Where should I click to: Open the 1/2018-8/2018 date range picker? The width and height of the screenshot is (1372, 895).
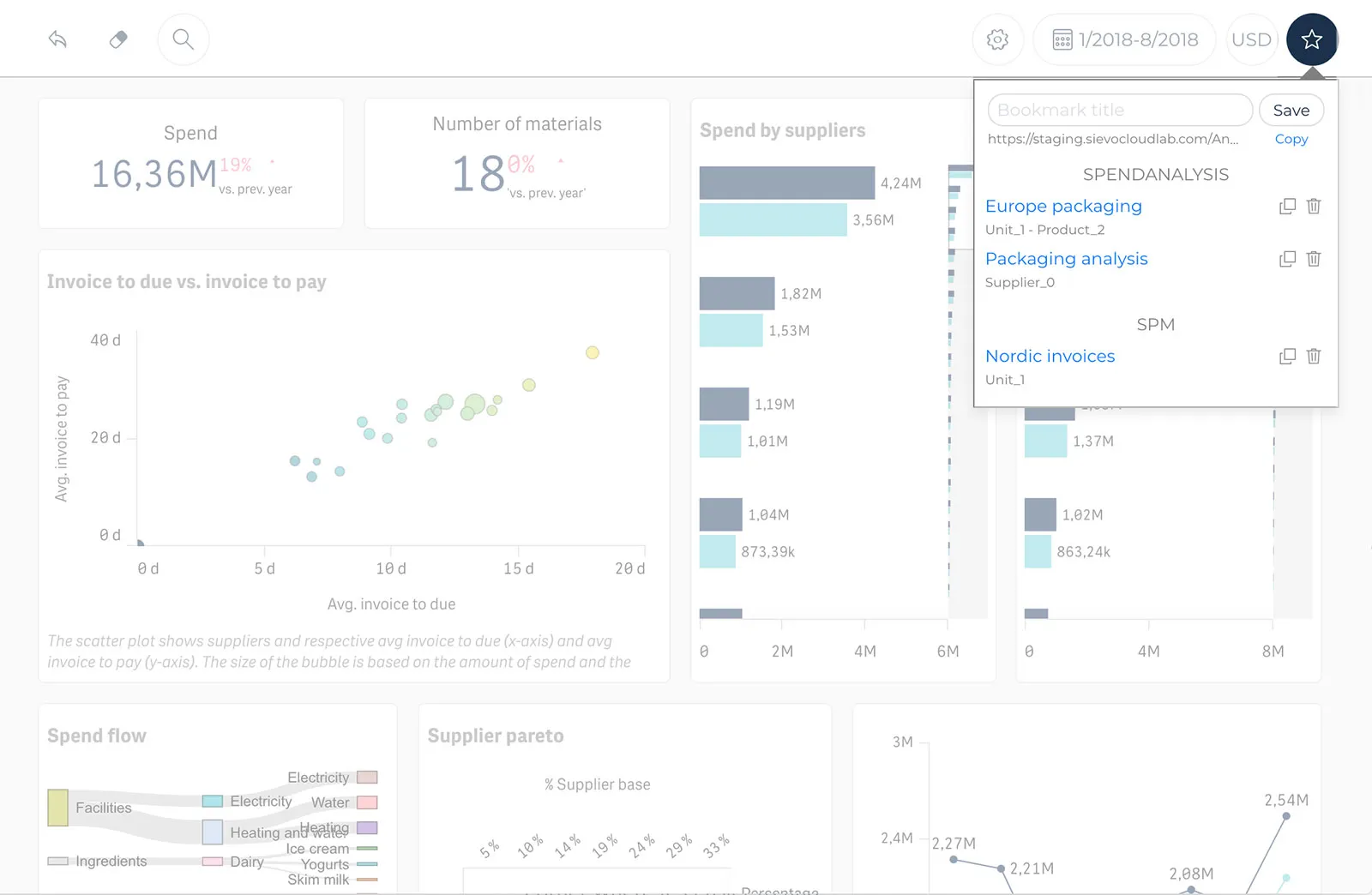click(1124, 39)
